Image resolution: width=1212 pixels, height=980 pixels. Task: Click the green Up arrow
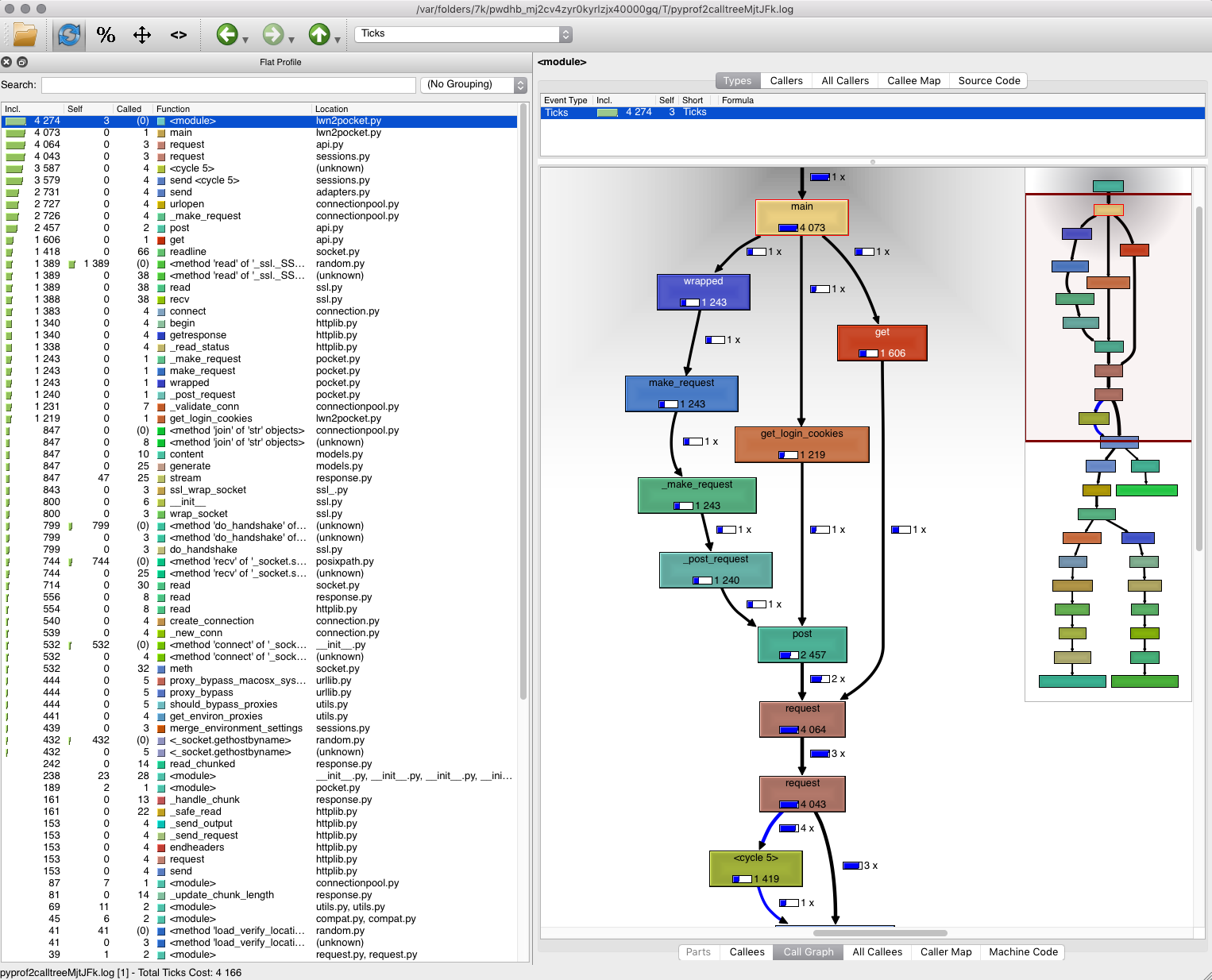(319, 34)
